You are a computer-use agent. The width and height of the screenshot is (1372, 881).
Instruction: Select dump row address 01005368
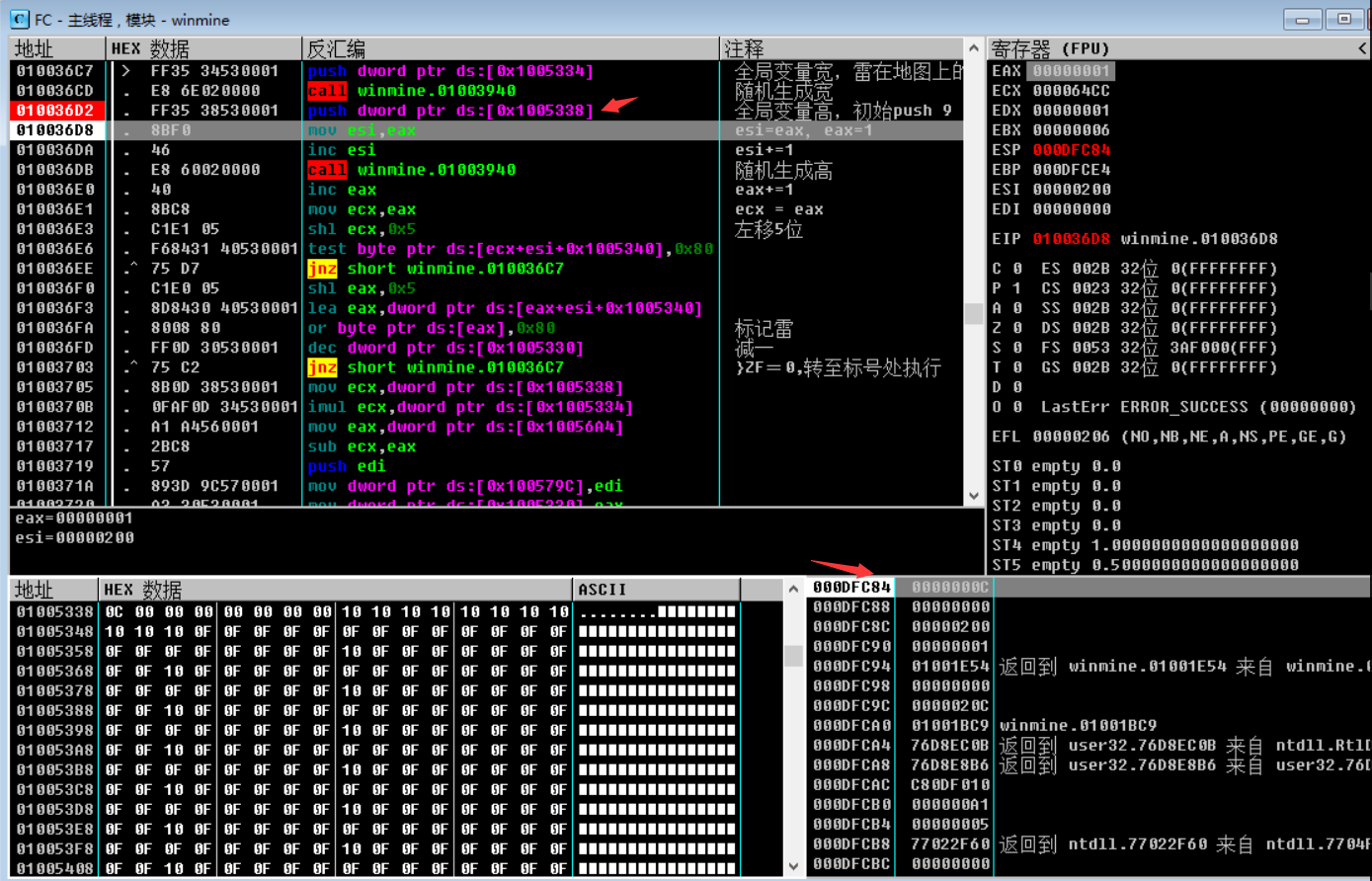coord(55,671)
